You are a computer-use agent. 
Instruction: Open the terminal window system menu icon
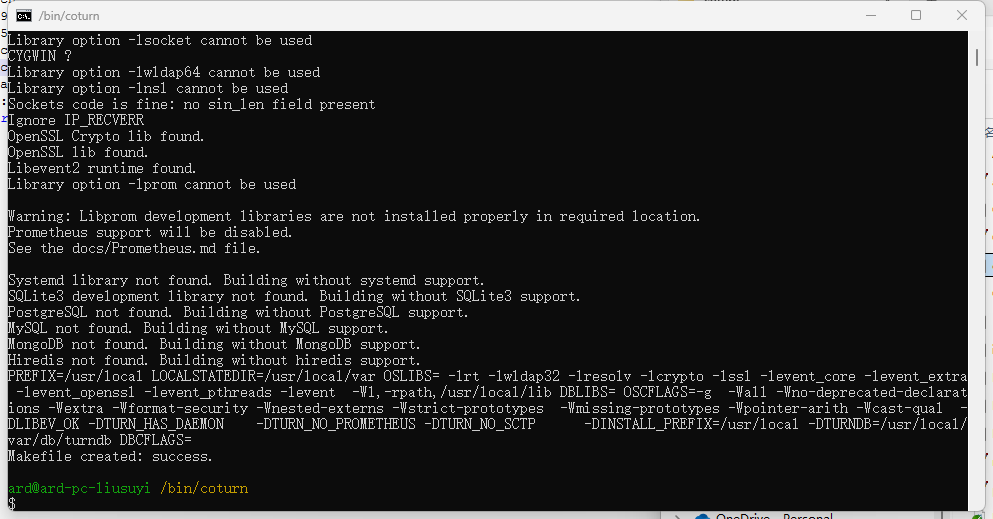(x=23, y=16)
